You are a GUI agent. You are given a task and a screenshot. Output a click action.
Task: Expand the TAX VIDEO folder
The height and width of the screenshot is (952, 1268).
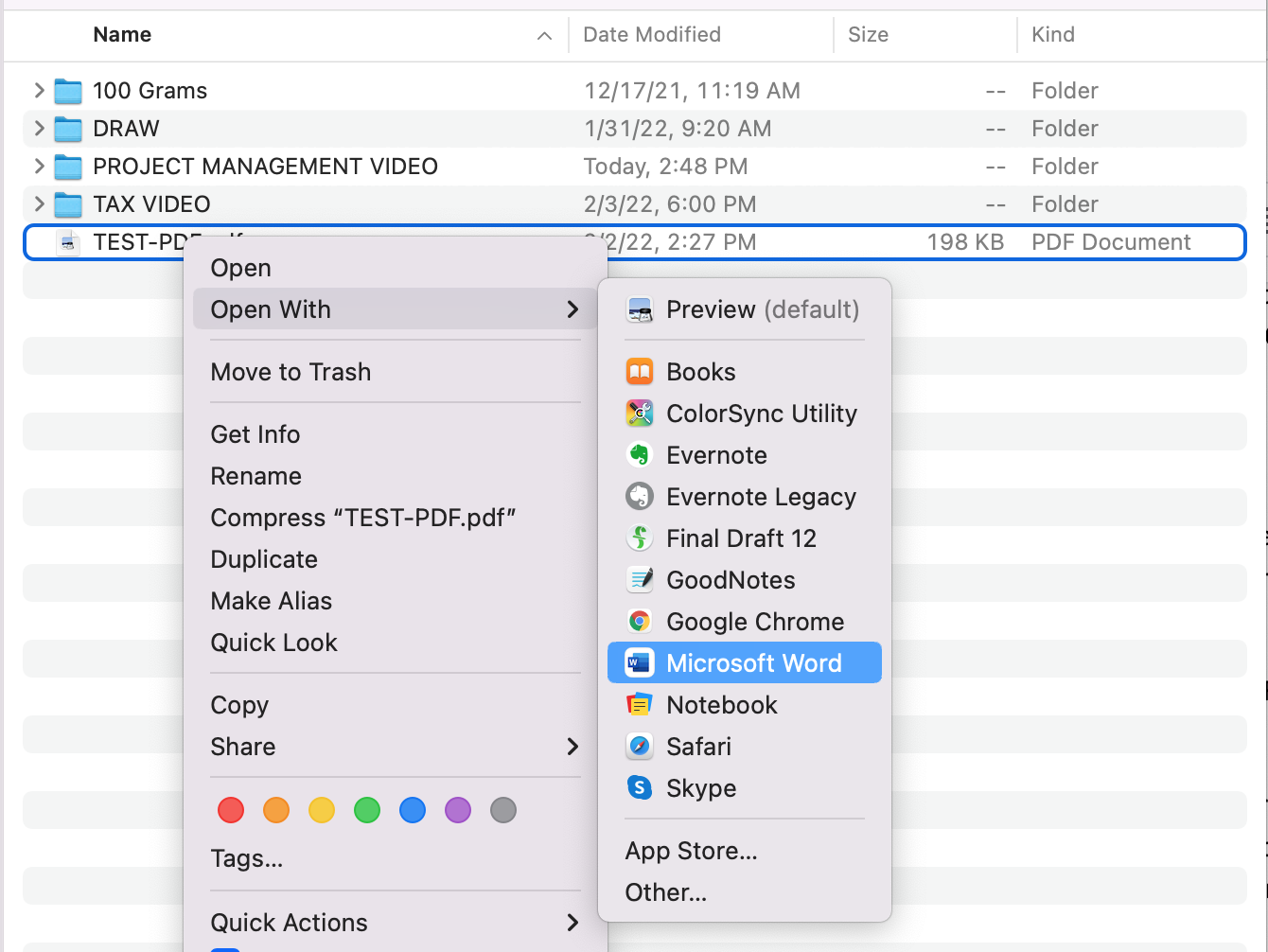coord(39,203)
